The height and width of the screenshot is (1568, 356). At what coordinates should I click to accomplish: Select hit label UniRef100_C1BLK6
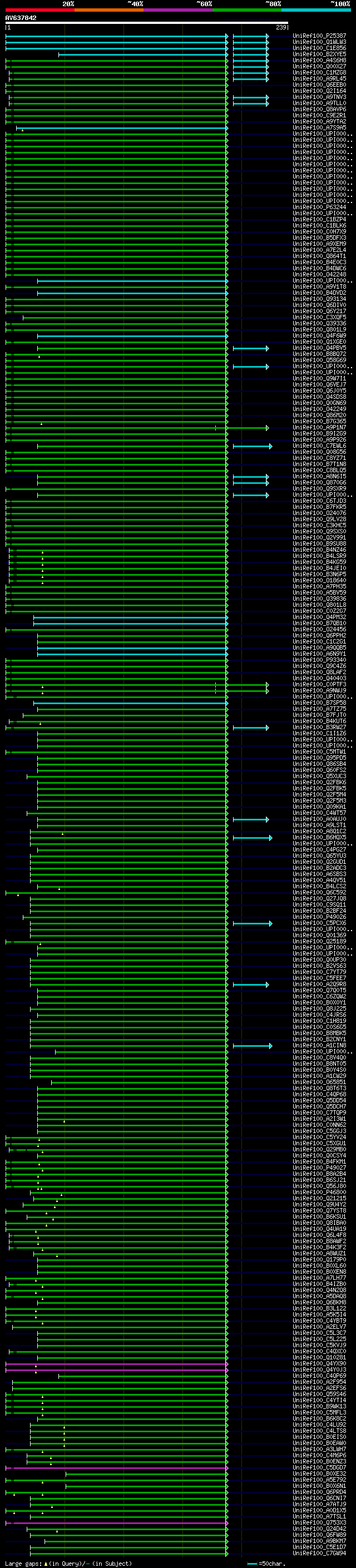click(x=319, y=225)
